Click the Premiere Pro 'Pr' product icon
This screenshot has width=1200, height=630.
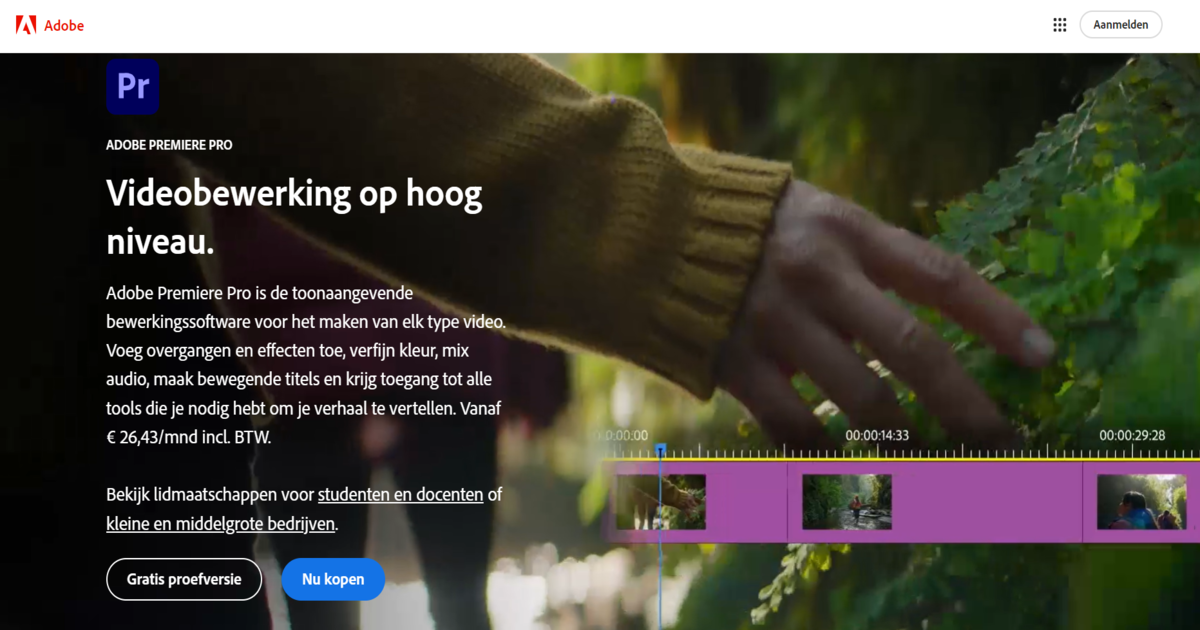tap(133, 87)
